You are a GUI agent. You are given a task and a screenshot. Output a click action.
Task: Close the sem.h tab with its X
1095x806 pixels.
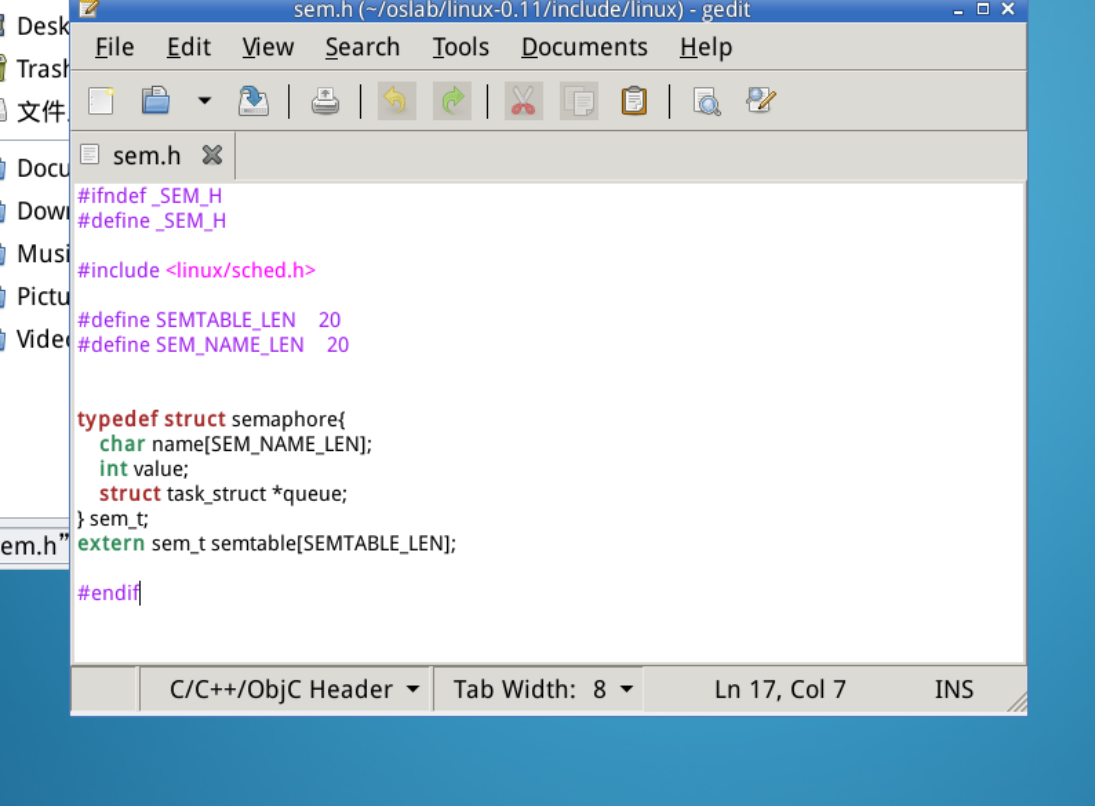(212, 155)
